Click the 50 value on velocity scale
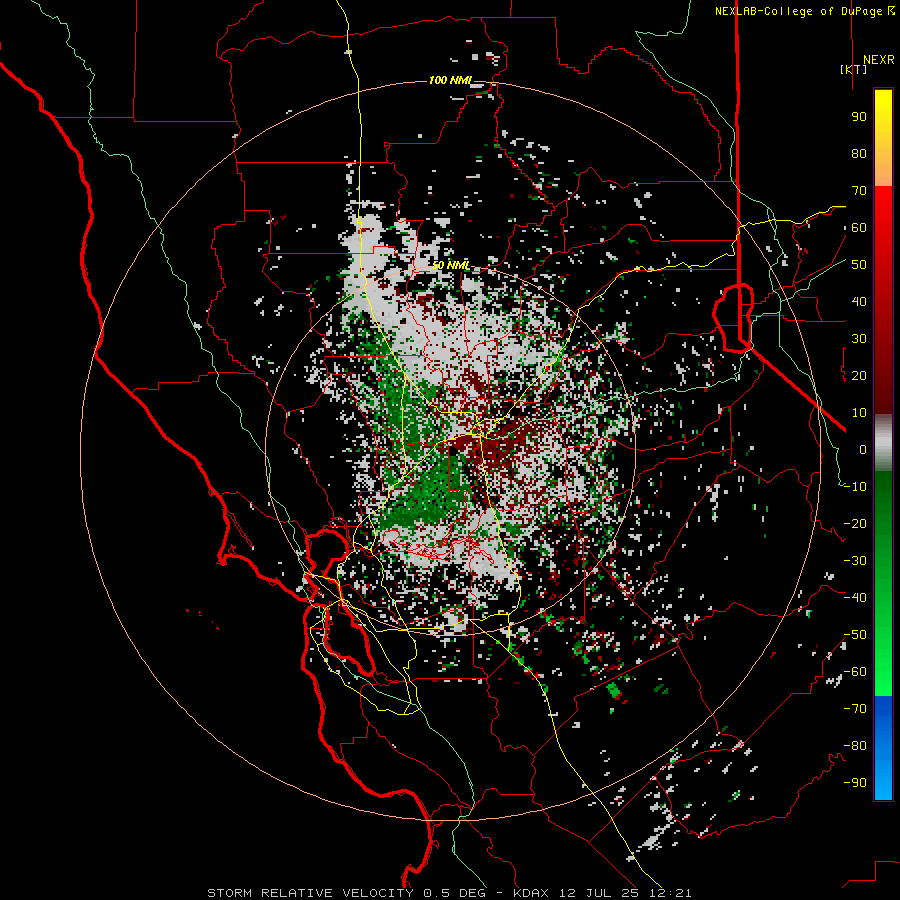The width and height of the screenshot is (900, 900). [859, 265]
